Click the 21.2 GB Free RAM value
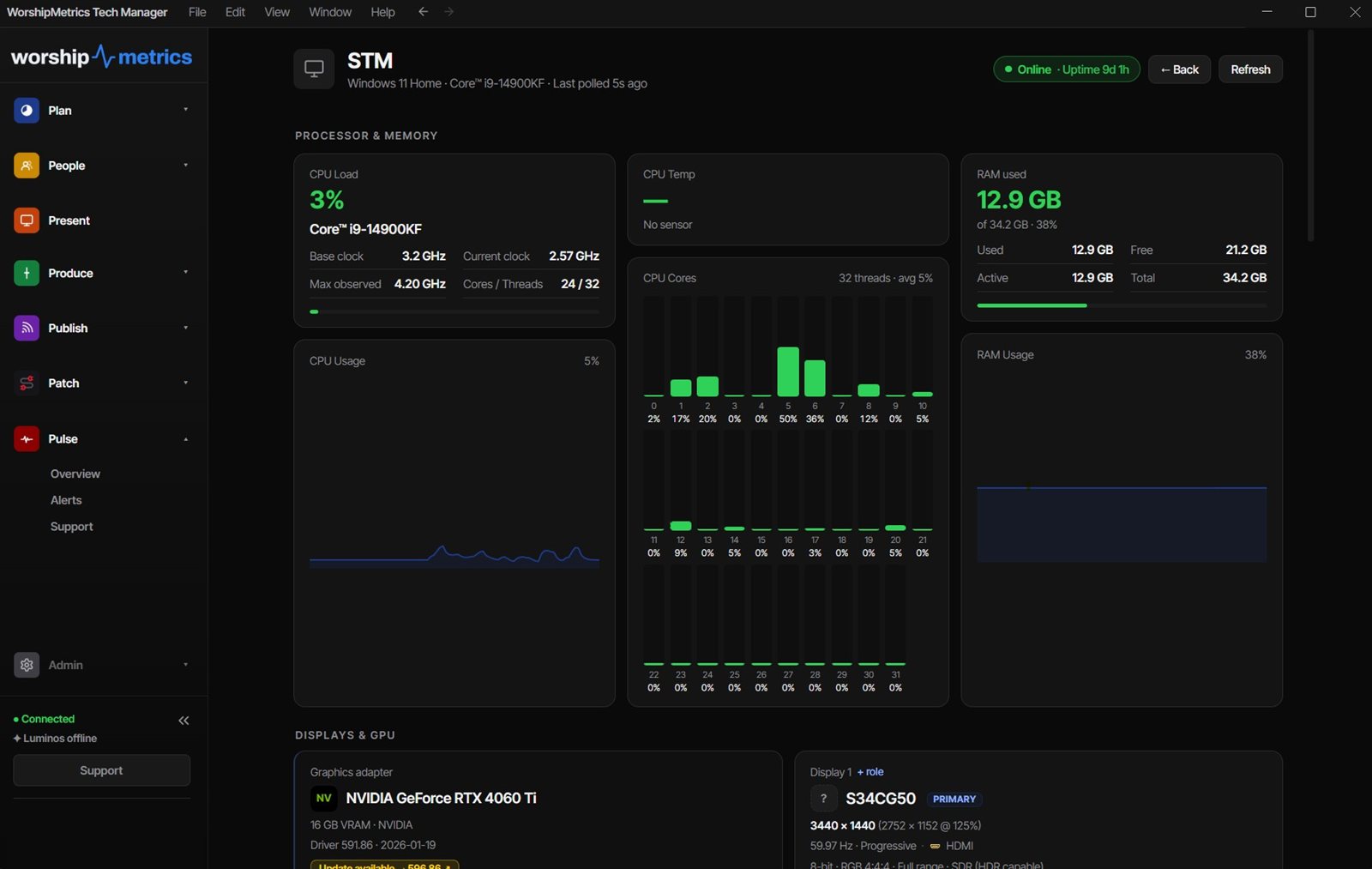The height and width of the screenshot is (869, 1372). 1246,250
